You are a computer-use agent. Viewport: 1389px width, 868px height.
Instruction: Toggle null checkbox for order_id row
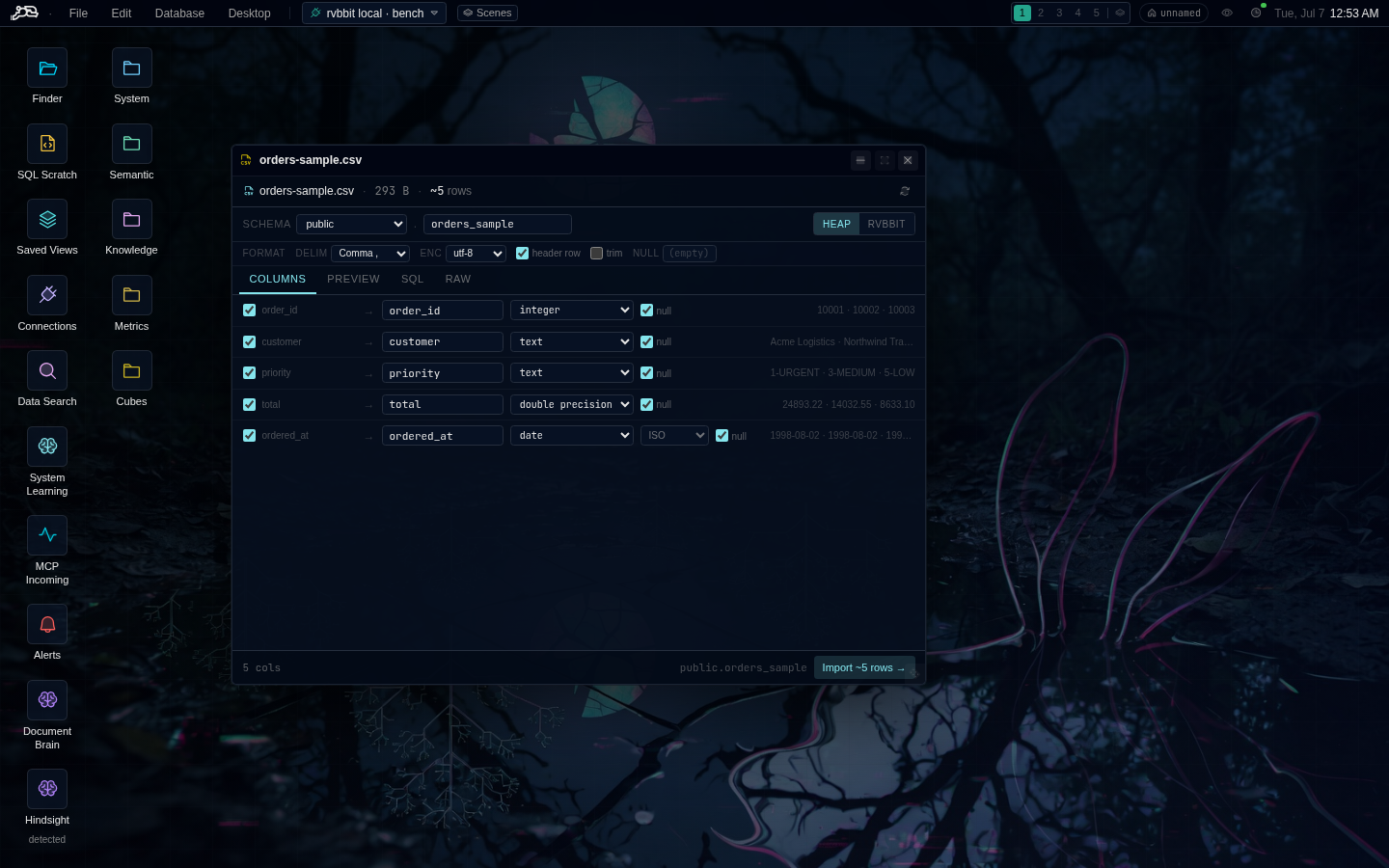tap(647, 310)
